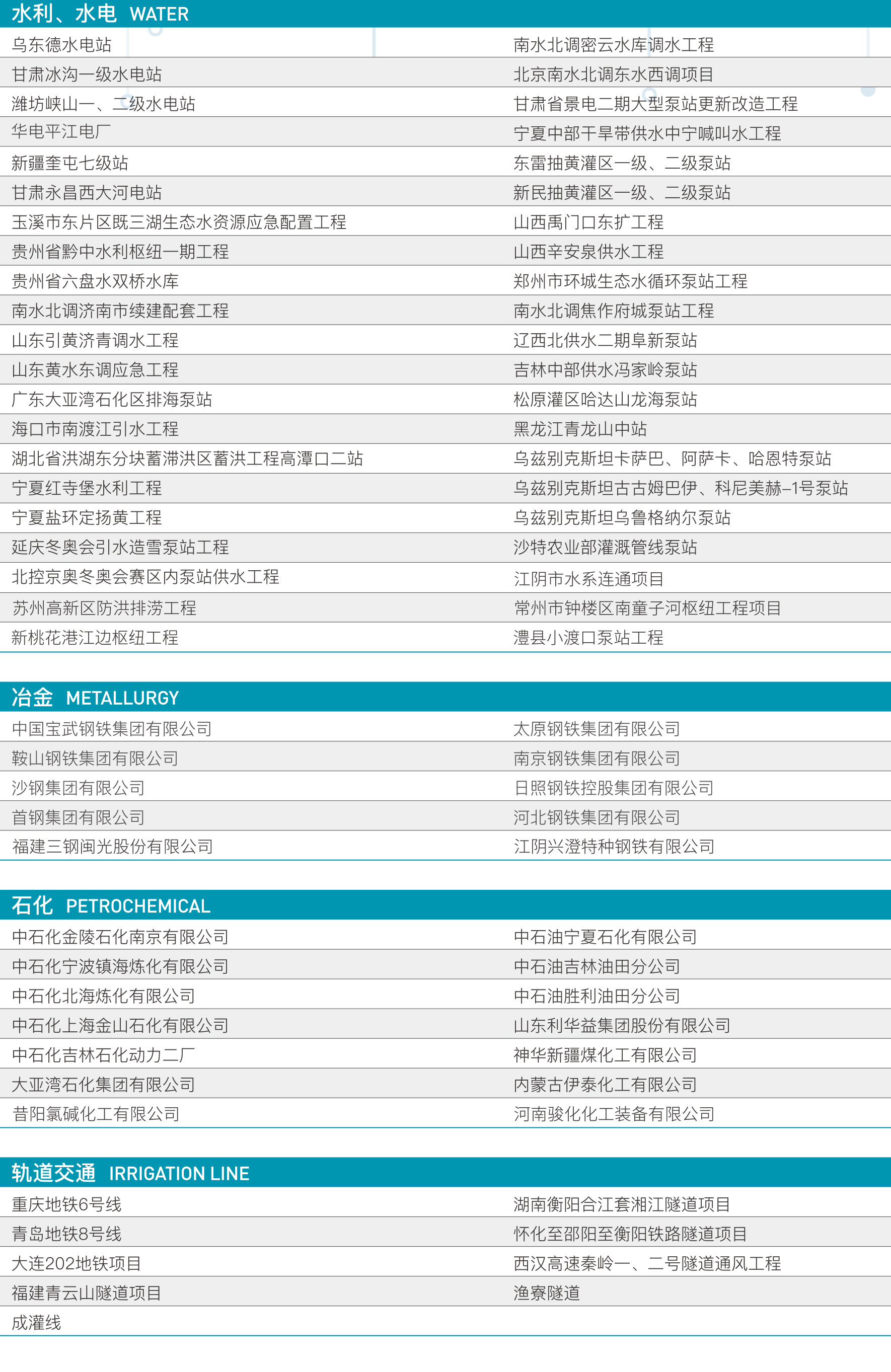Click 中石油胜利油田分公司
This screenshot has height=1372, width=891.
pyautogui.click(x=597, y=996)
